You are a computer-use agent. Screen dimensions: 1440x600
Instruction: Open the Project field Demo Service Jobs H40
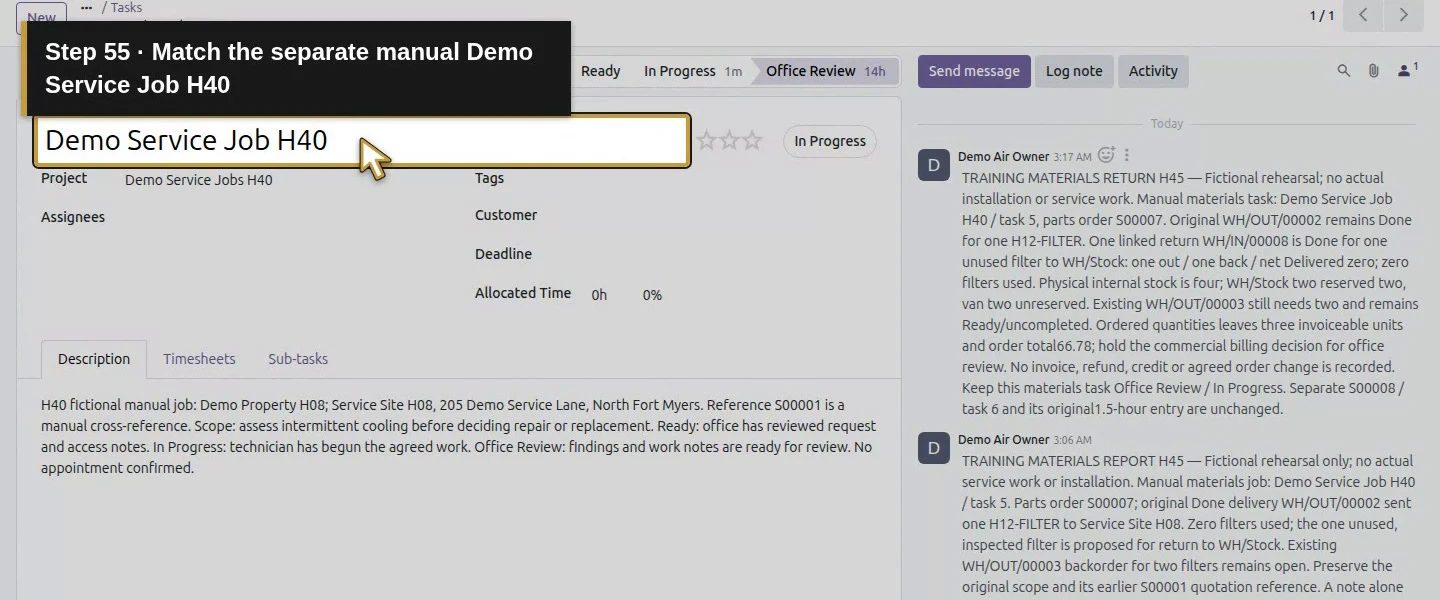tap(199, 180)
